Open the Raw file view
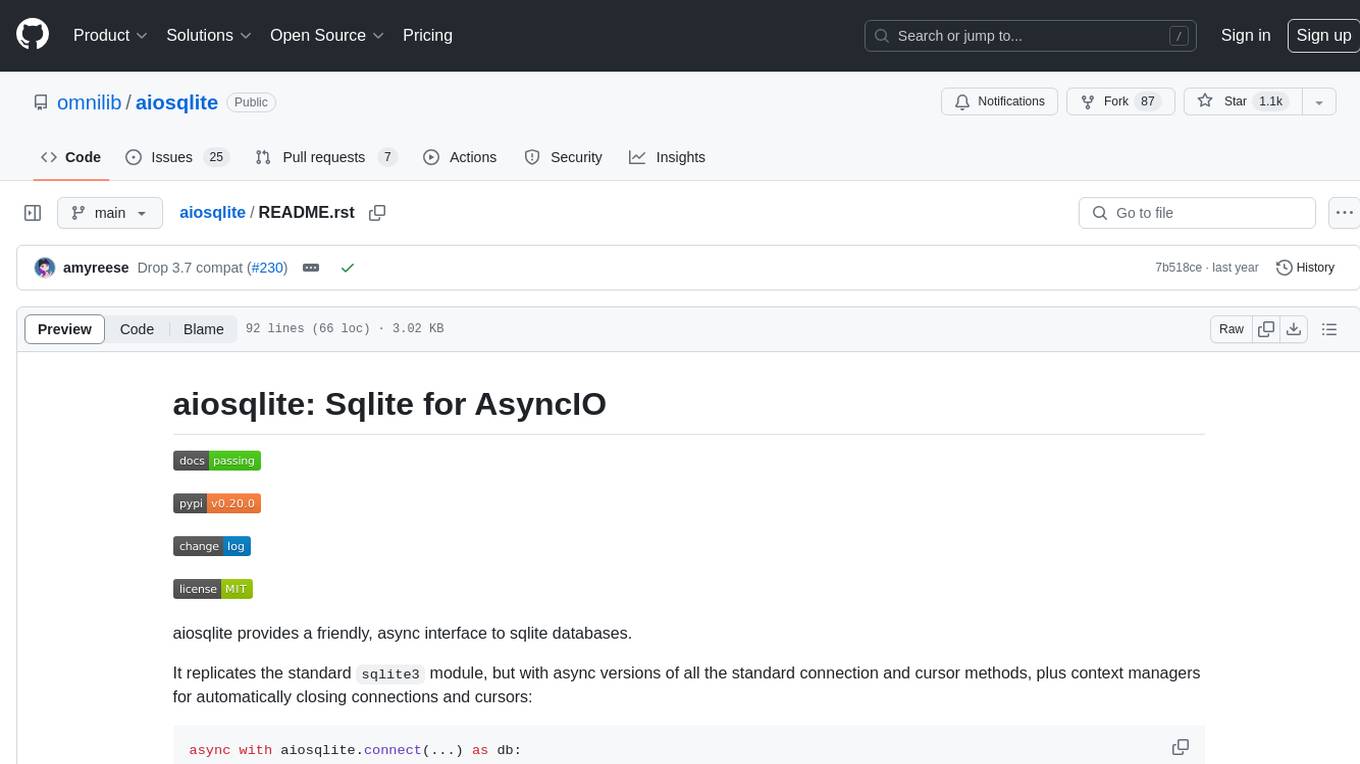Image resolution: width=1360 pixels, height=764 pixels. tap(1231, 329)
